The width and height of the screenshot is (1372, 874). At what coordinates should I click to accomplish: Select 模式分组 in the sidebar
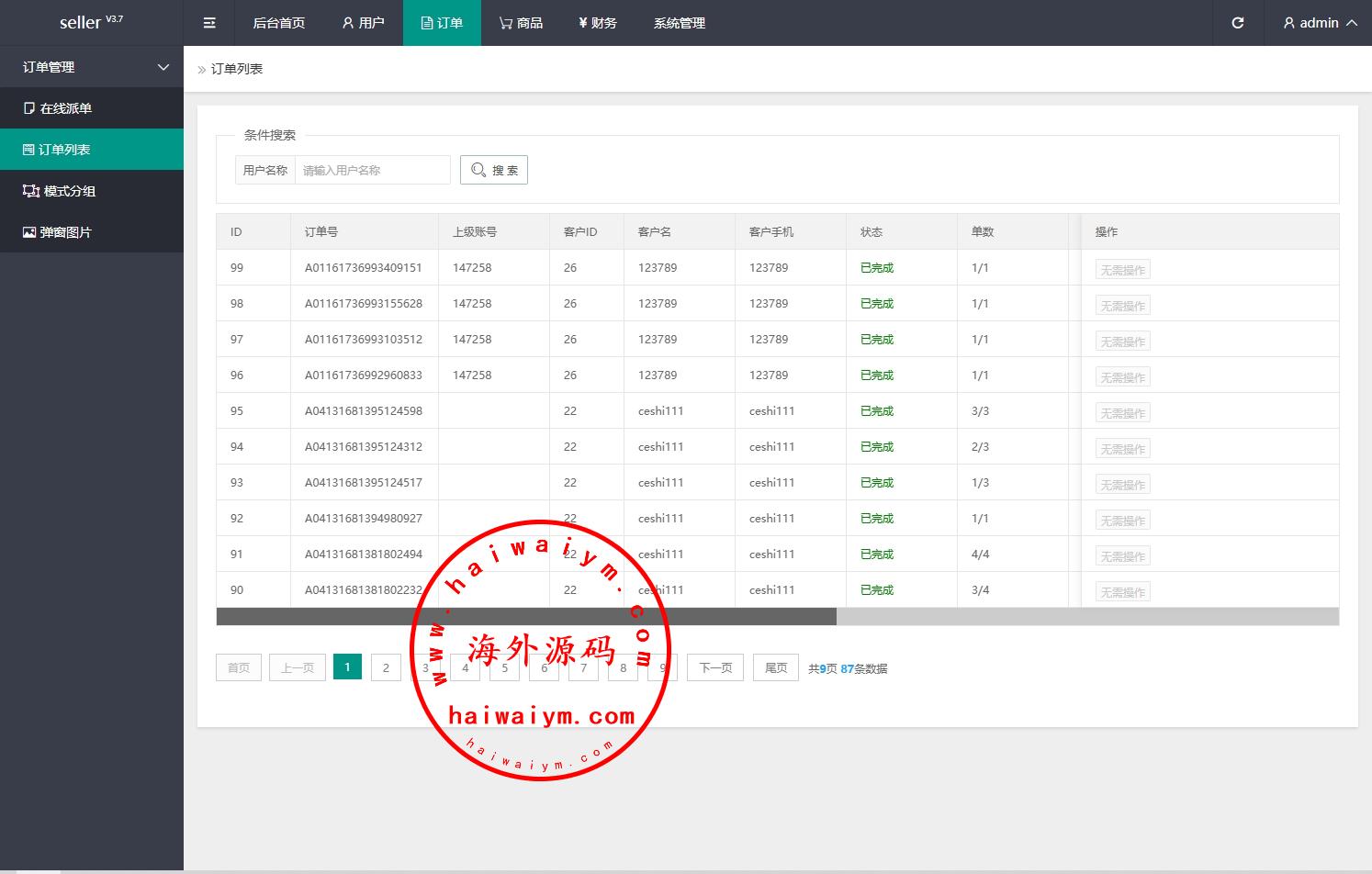[69, 191]
